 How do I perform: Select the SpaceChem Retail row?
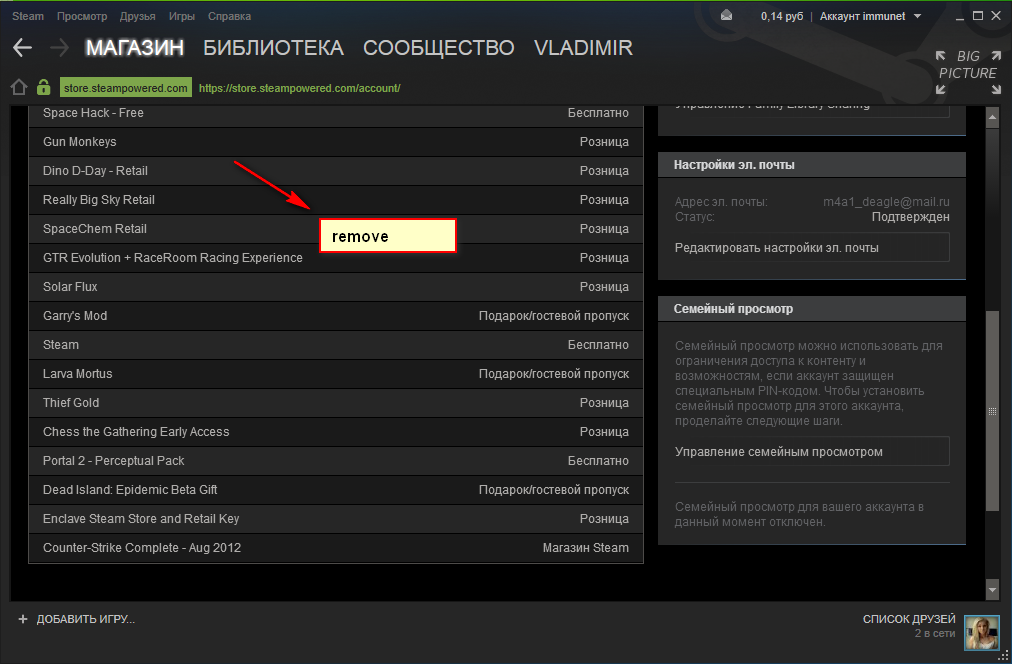pyautogui.click(x=336, y=229)
